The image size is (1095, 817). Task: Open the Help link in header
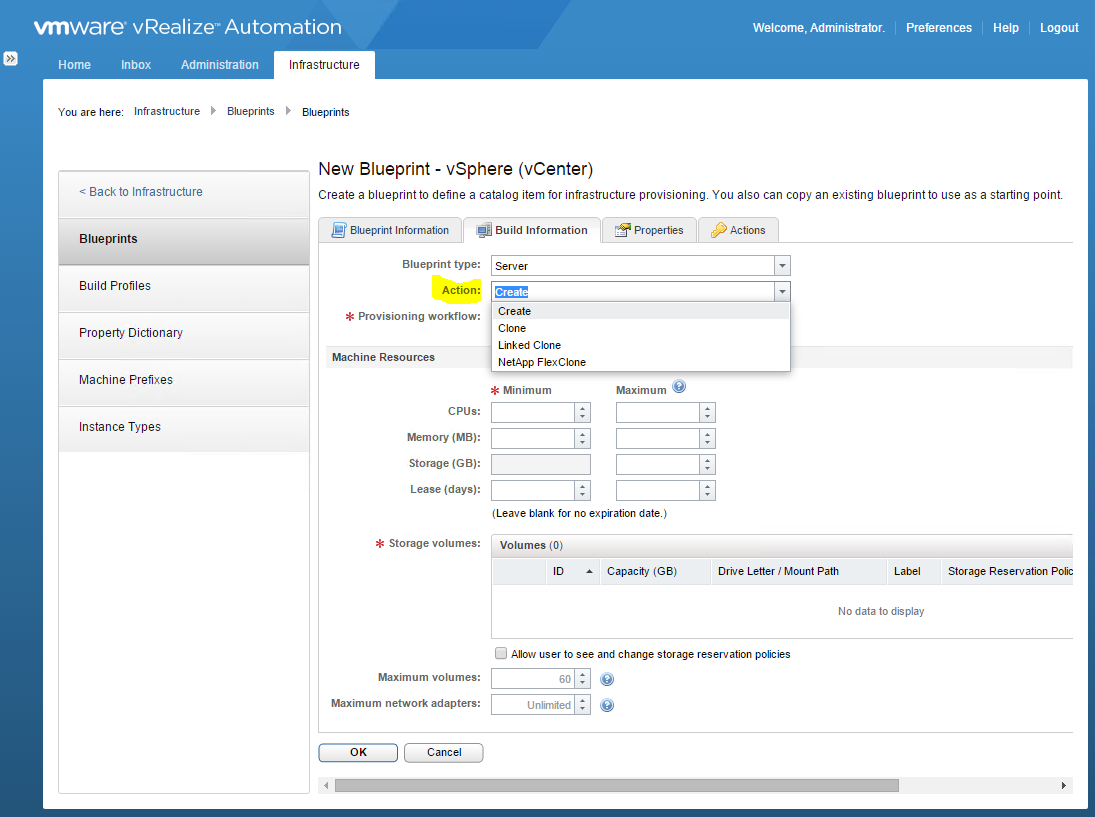point(1006,28)
